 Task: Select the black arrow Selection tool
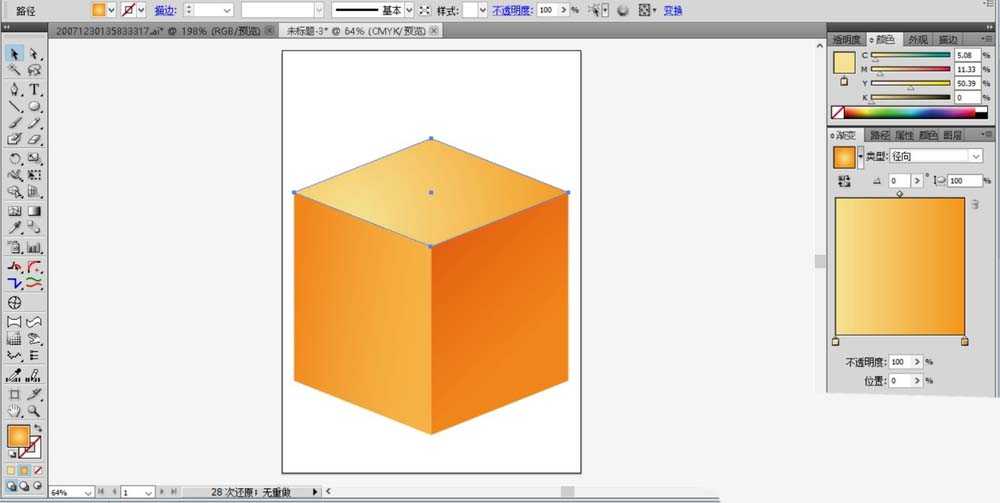pyautogui.click(x=15, y=54)
